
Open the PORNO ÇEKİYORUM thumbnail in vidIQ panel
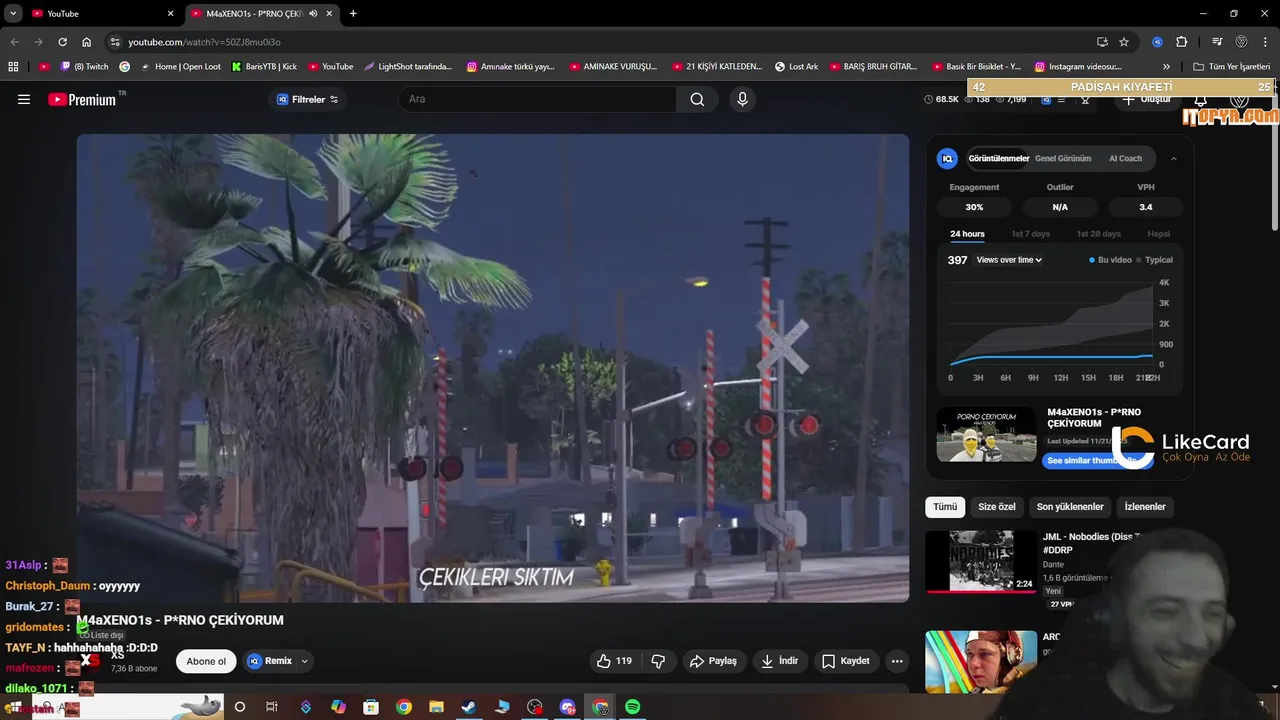(986, 434)
